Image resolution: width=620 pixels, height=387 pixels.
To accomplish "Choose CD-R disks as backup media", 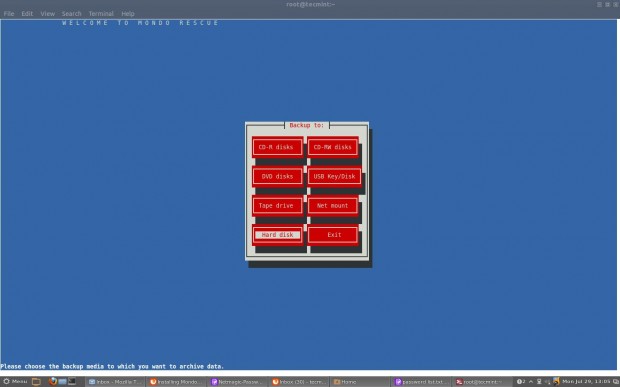I will pyautogui.click(x=277, y=147).
